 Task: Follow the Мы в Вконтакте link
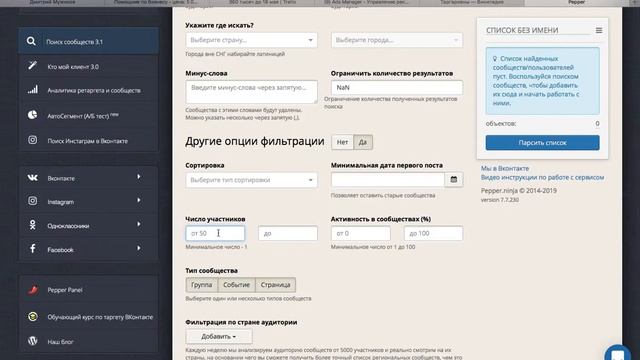pyautogui.click(x=504, y=168)
